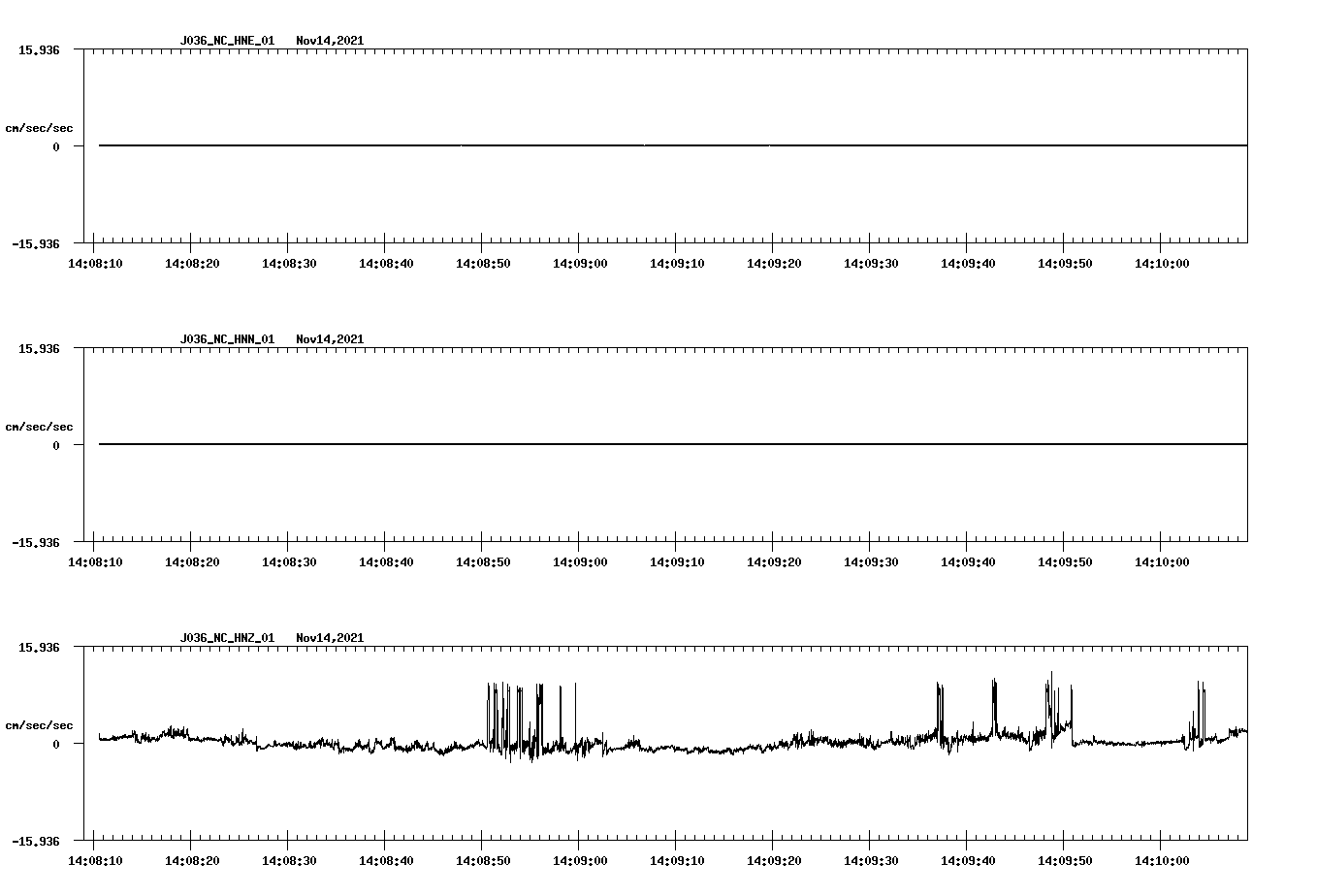This screenshot has width=1317, height=896.
Task: Select the 15.936 upper limit on HNN plot
Action: (39, 348)
